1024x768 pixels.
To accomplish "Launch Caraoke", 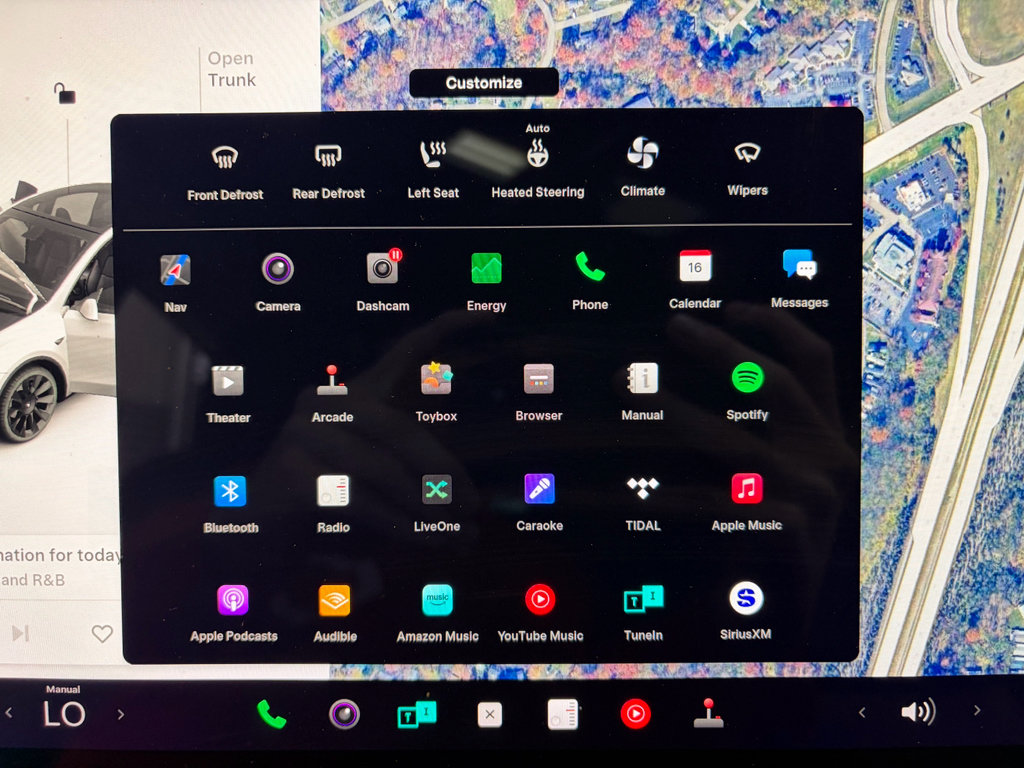I will (x=539, y=502).
